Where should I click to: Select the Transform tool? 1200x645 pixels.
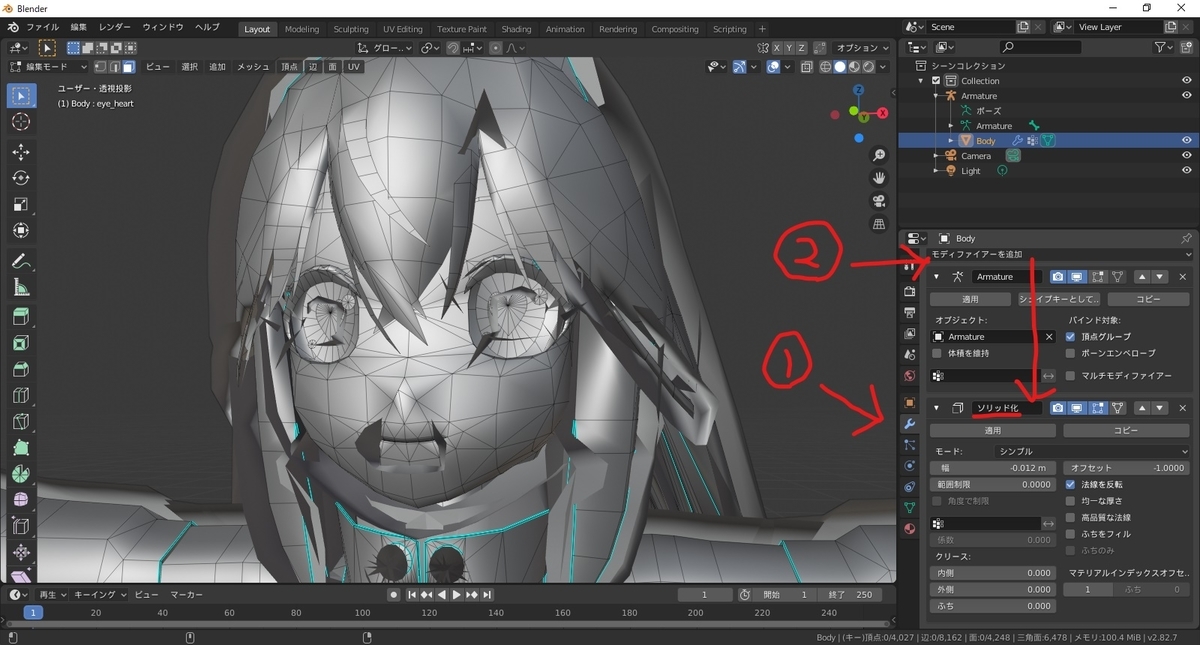click(21, 230)
